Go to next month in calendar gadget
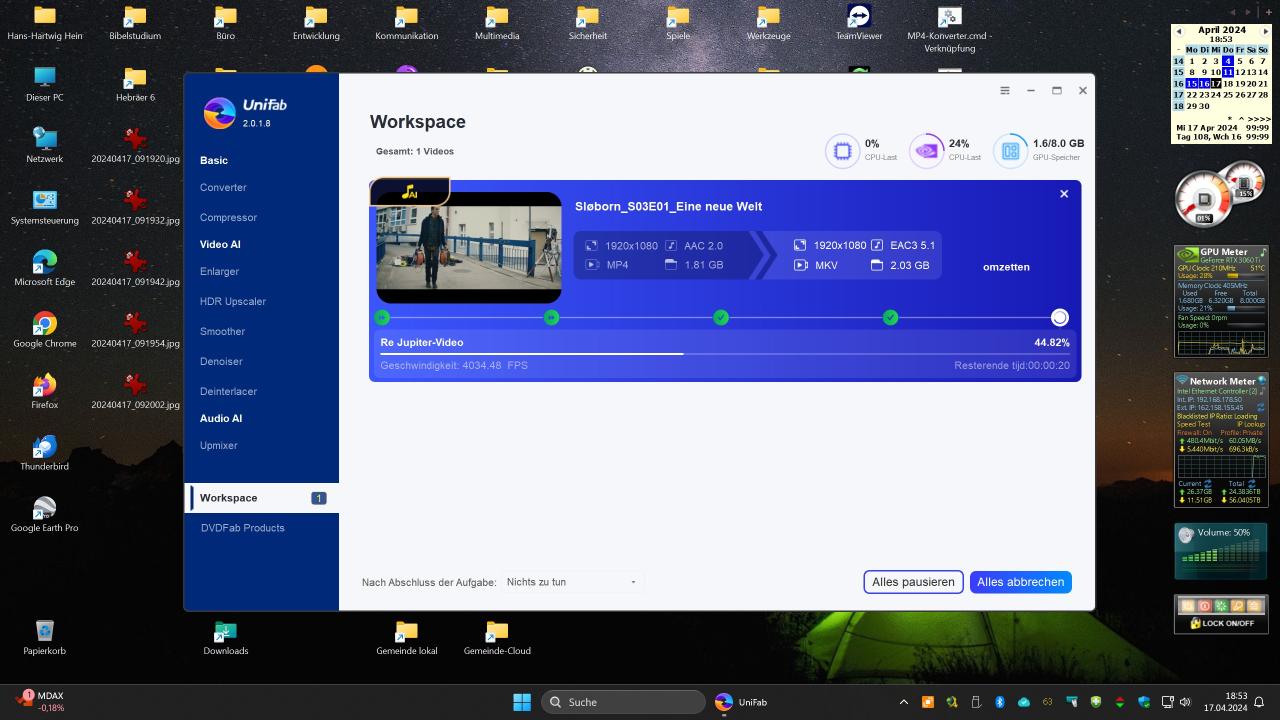This screenshot has width=1280, height=720. coord(1265,31)
